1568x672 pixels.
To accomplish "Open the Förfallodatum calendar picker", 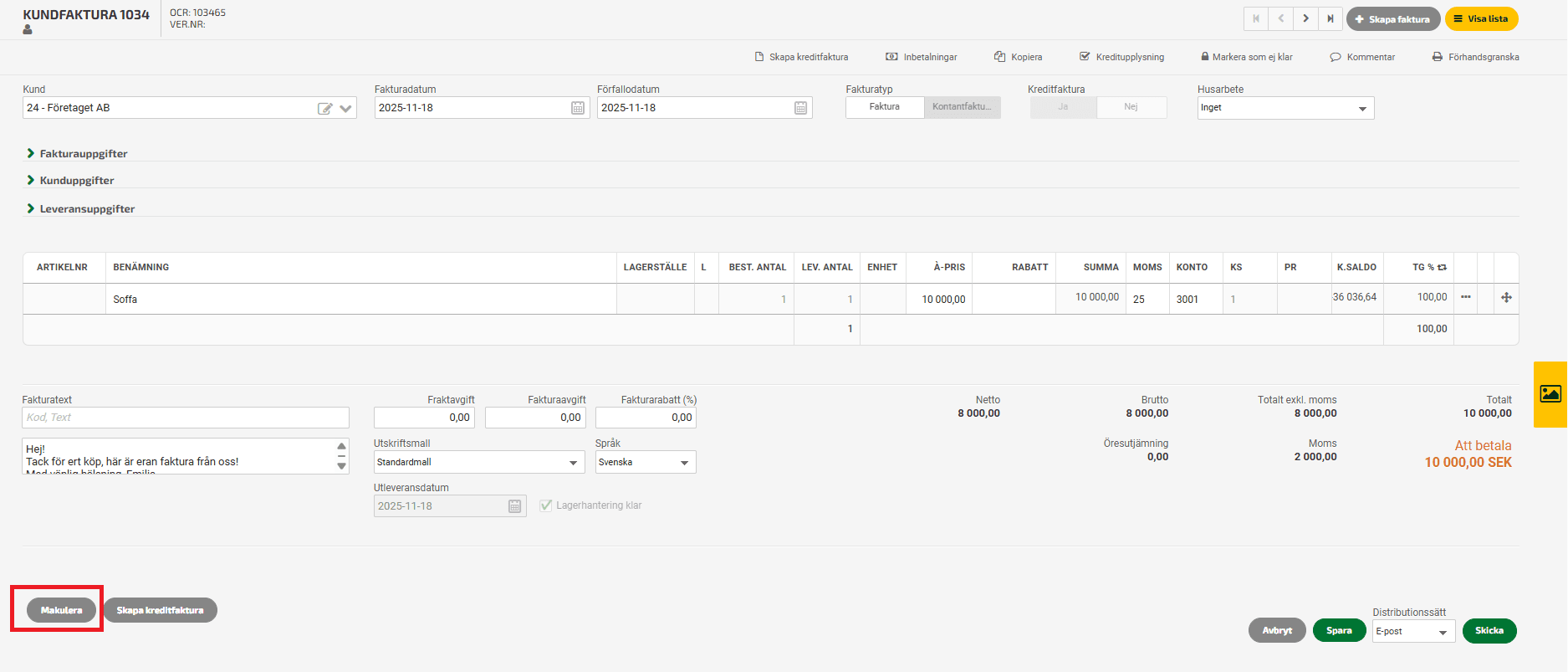I will coord(800,108).
